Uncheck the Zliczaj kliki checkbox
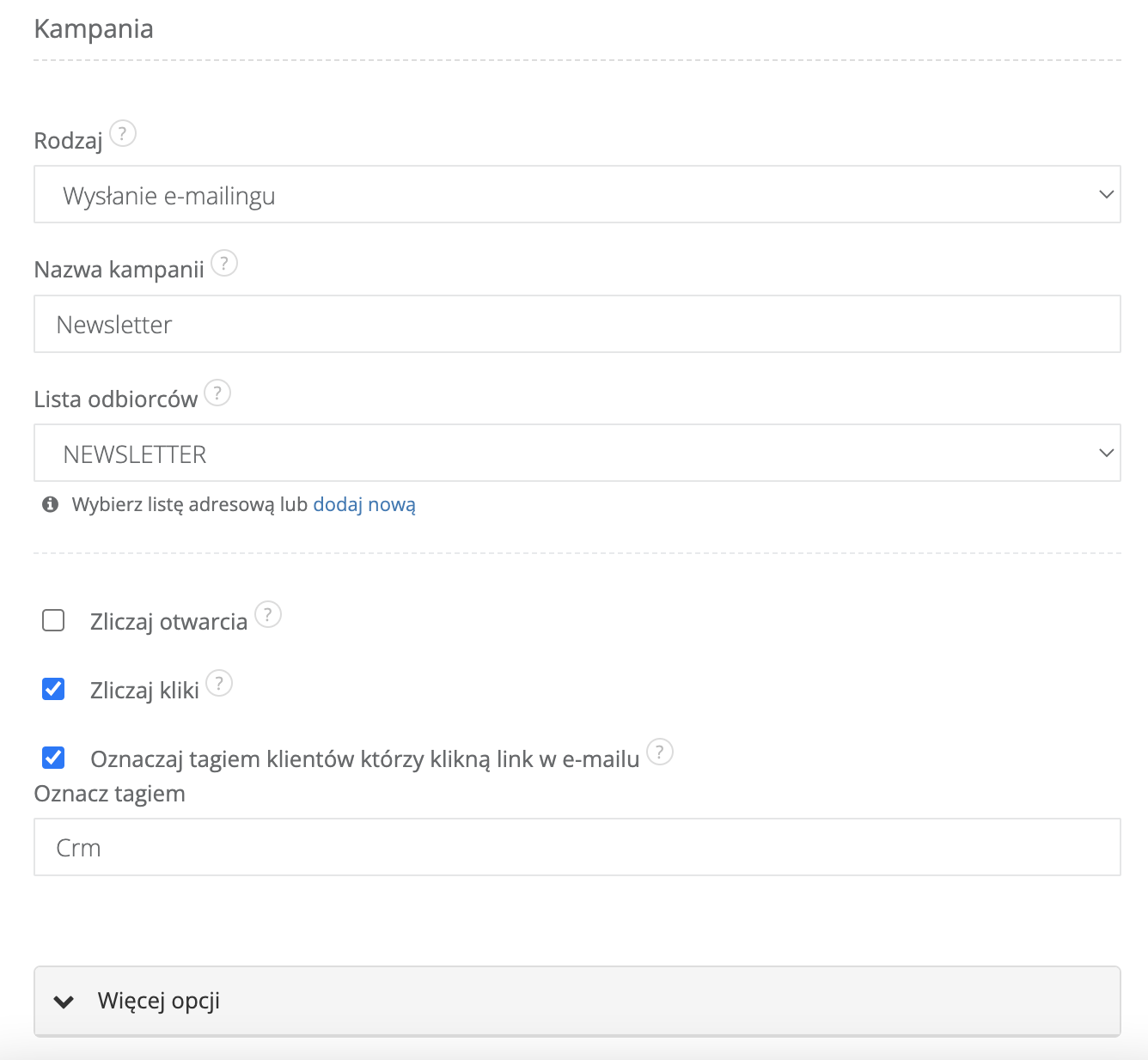The height and width of the screenshot is (1060, 1148). pyautogui.click(x=53, y=689)
